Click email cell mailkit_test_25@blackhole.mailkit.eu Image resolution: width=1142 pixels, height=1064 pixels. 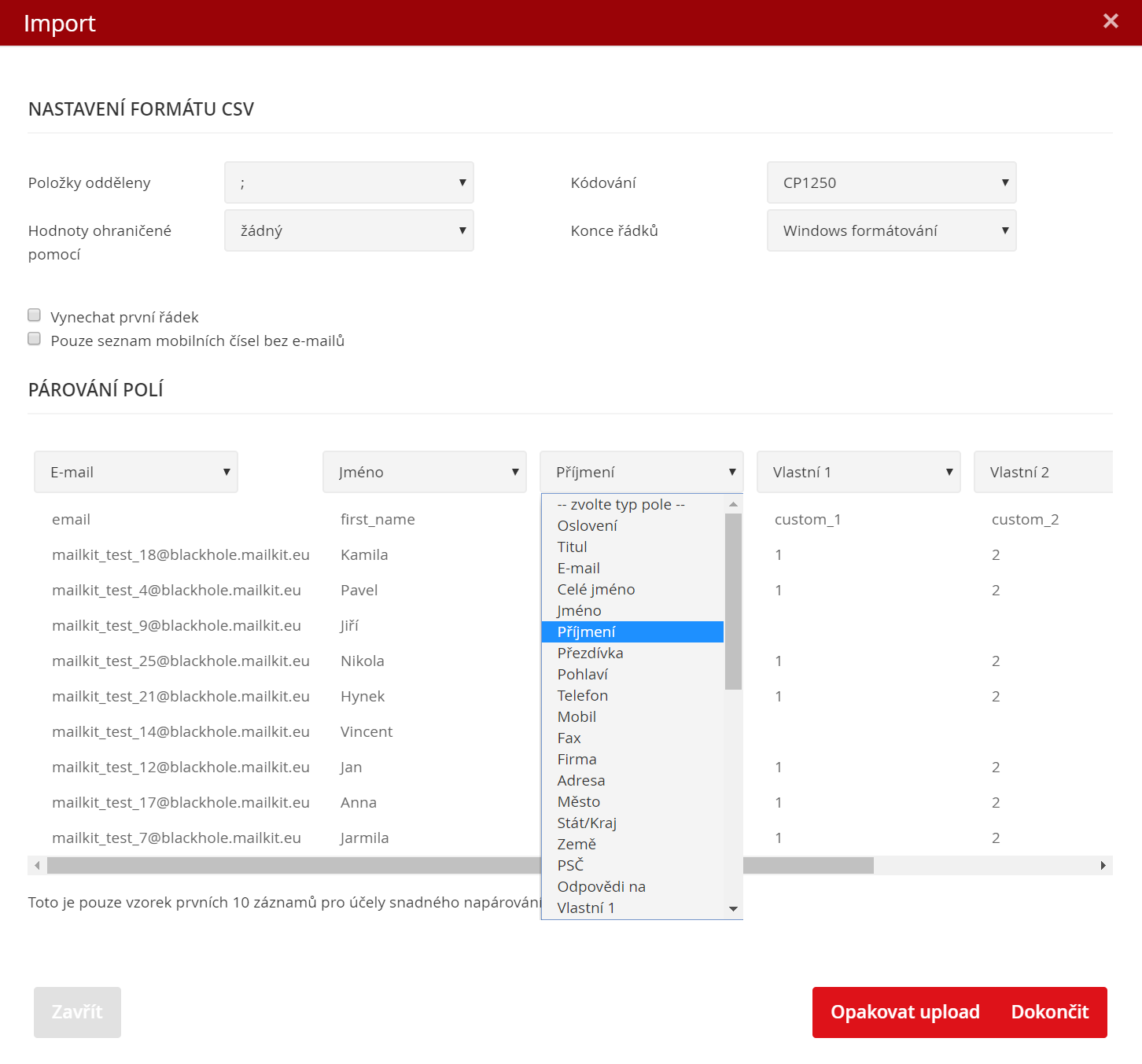pyautogui.click(x=181, y=661)
